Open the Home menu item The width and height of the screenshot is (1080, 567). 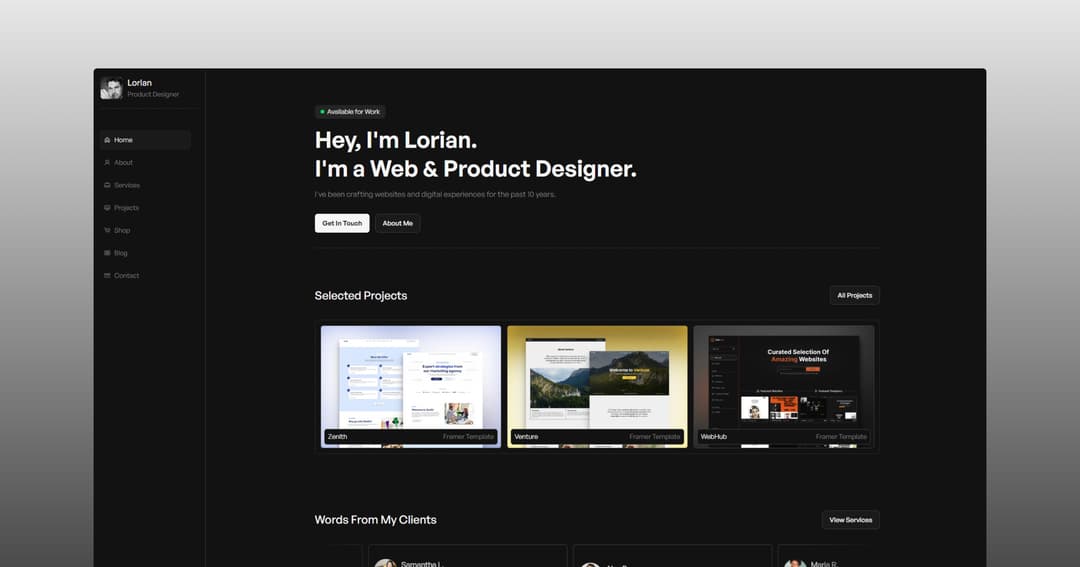coord(145,140)
